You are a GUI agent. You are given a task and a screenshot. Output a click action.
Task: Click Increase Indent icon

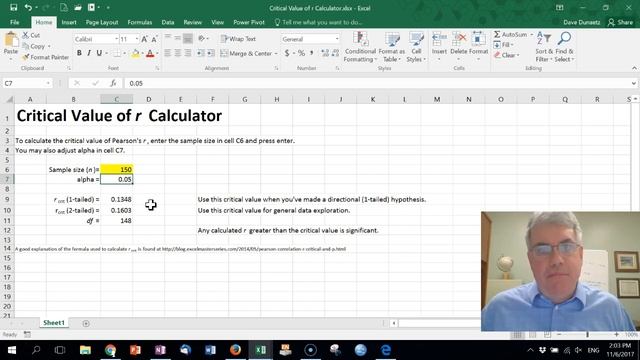click(x=211, y=53)
